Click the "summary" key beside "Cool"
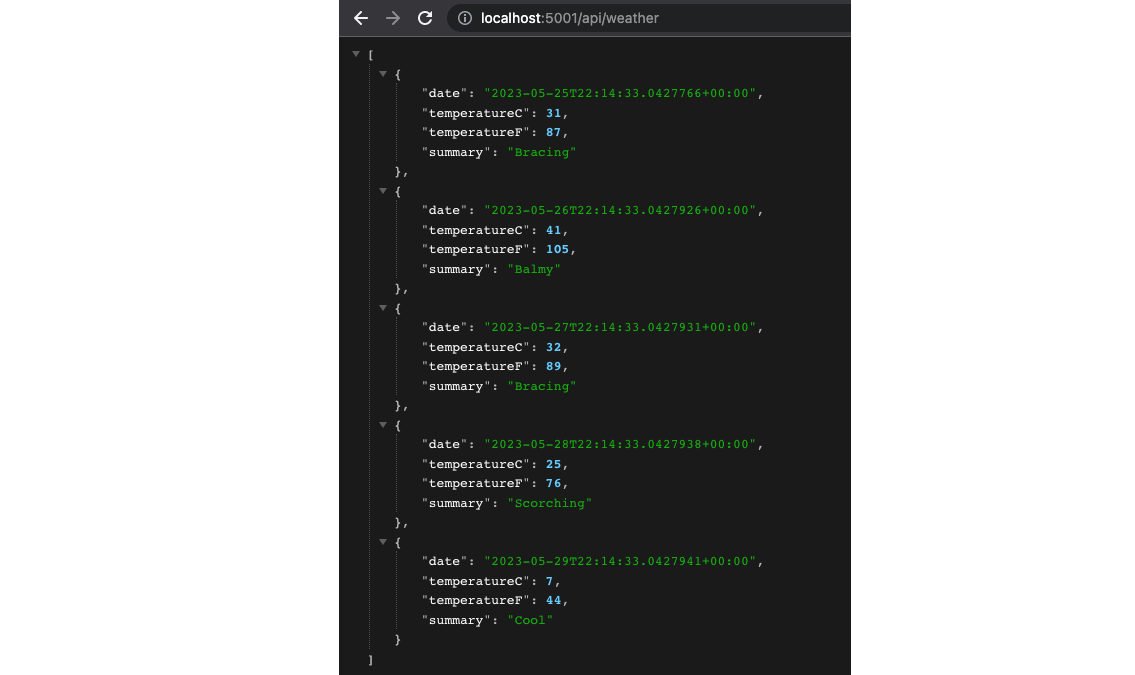This screenshot has width=1135, height=675. coord(456,620)
